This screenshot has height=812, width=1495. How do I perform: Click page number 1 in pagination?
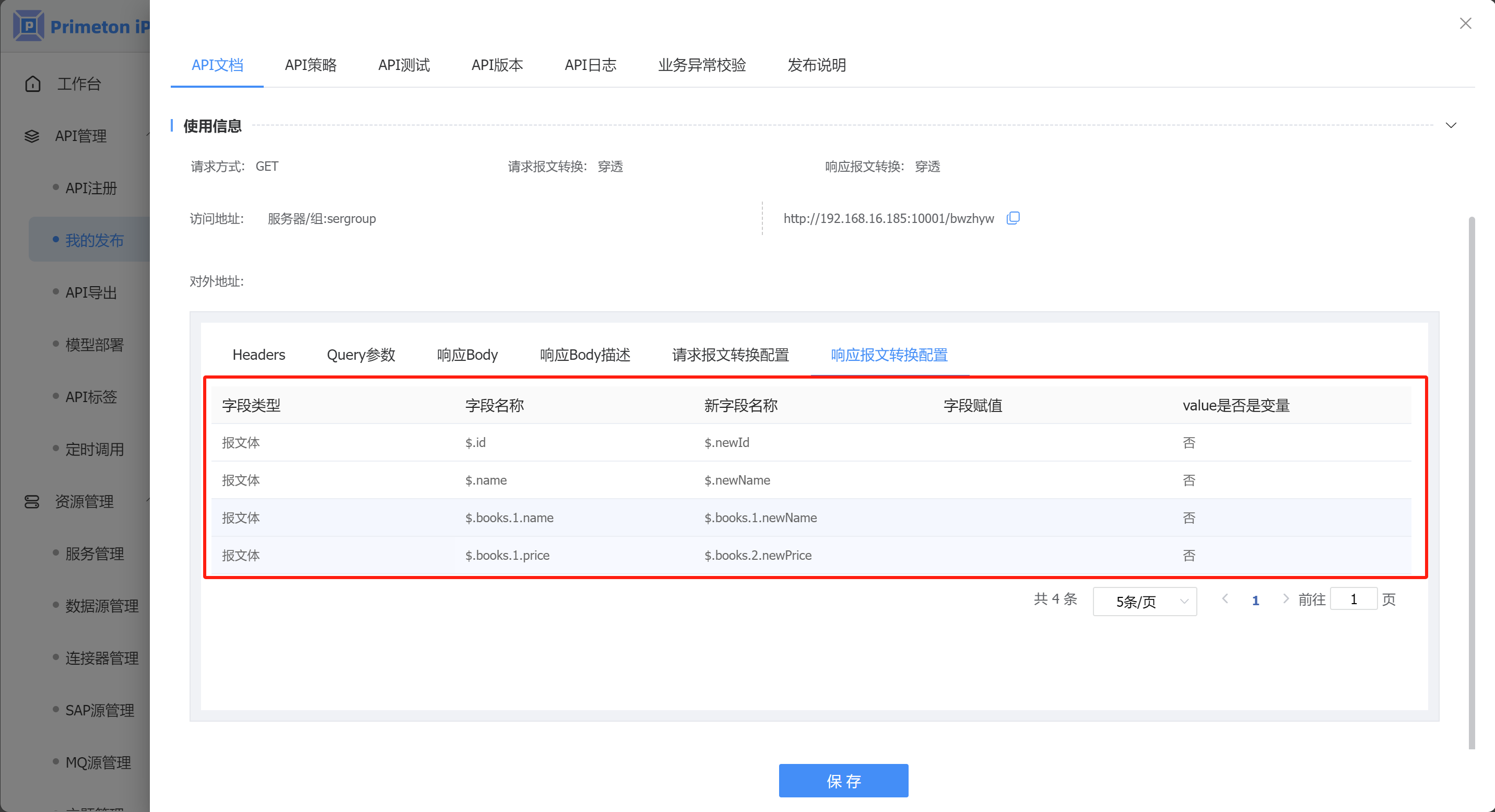tap(1255, 600)
